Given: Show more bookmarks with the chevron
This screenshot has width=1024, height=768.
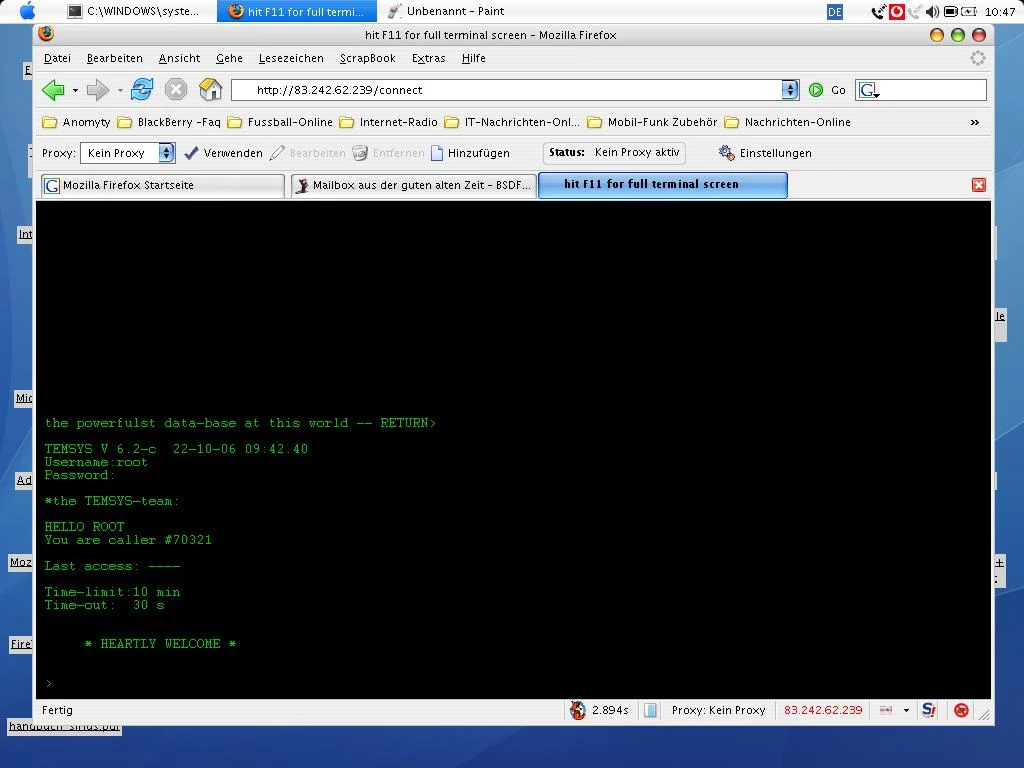Looking at the screenshot, I should click(x=975, y=122).
